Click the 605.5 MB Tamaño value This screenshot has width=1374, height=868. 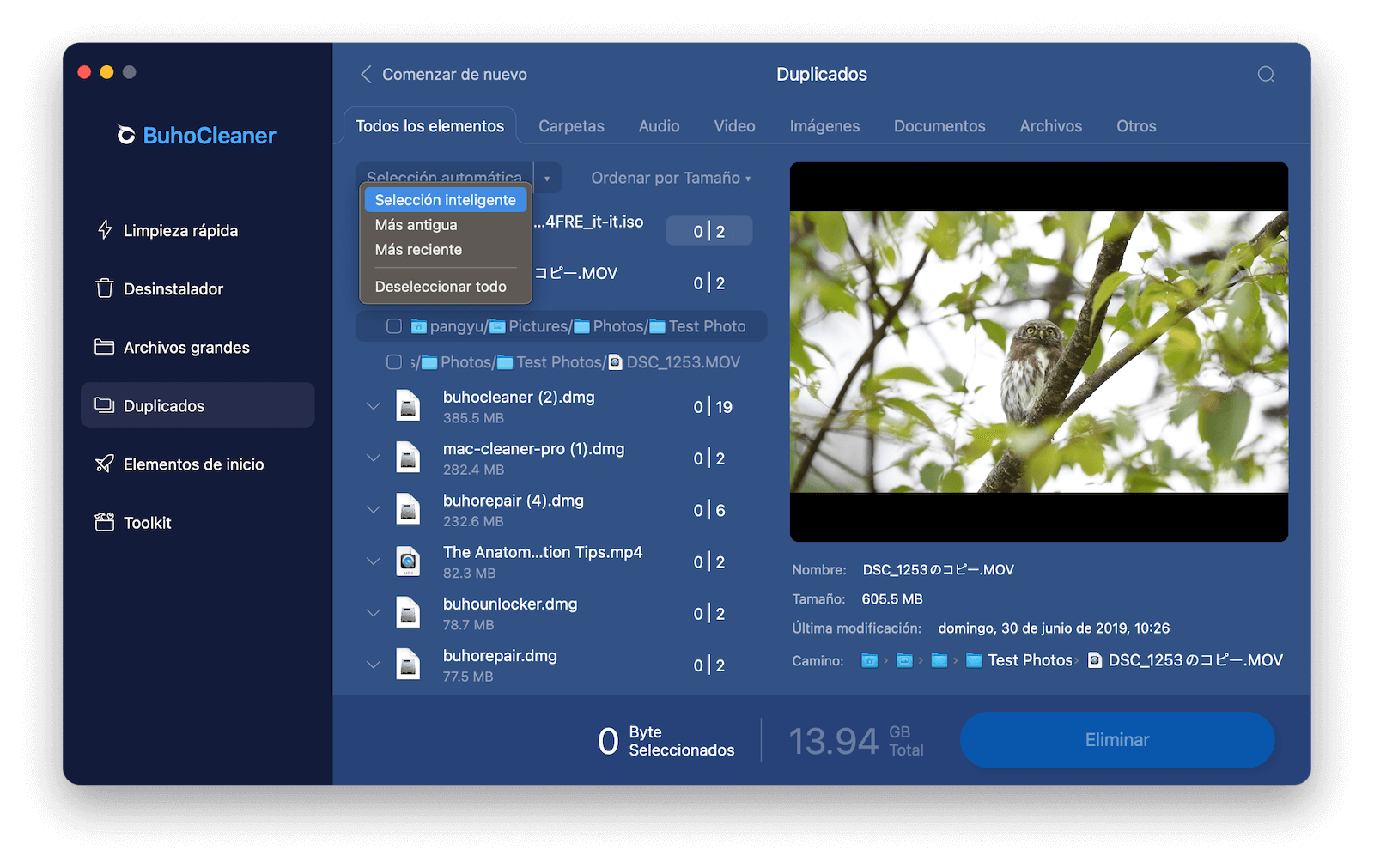click(x=892, y=599)
